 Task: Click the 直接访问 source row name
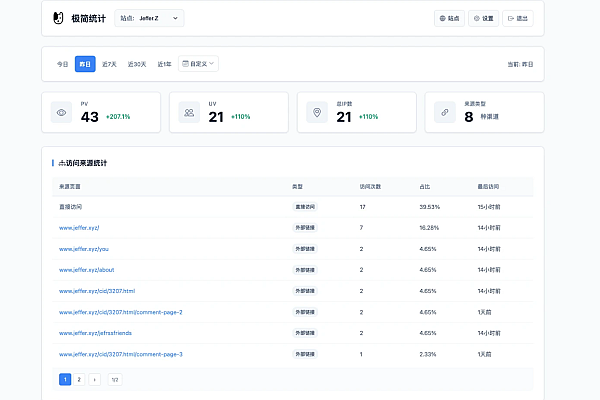pyautogui.click(x=70, y=207)
